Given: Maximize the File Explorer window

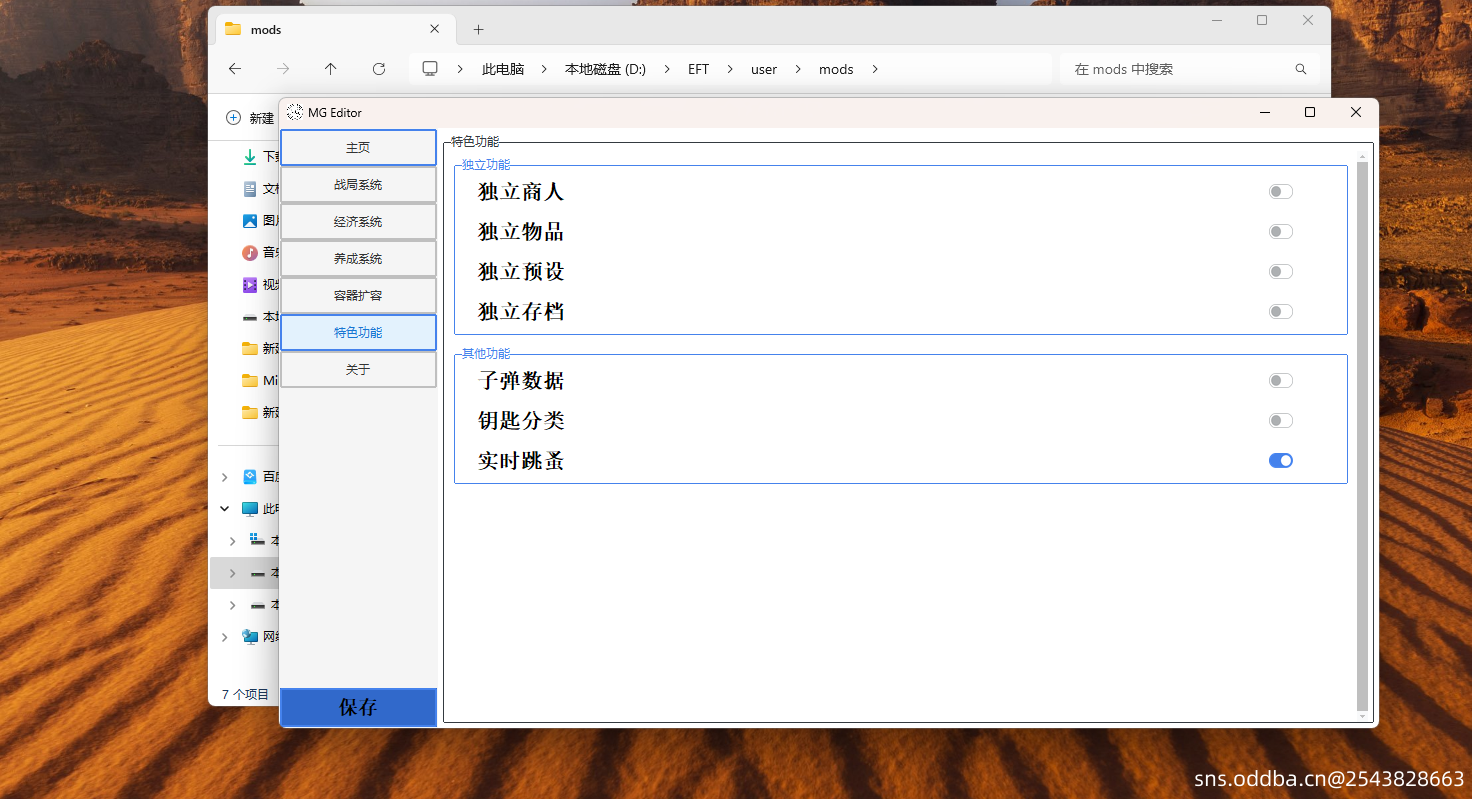Looking at the screenshot, I should pyautogui.click(x=1262, y=20).
